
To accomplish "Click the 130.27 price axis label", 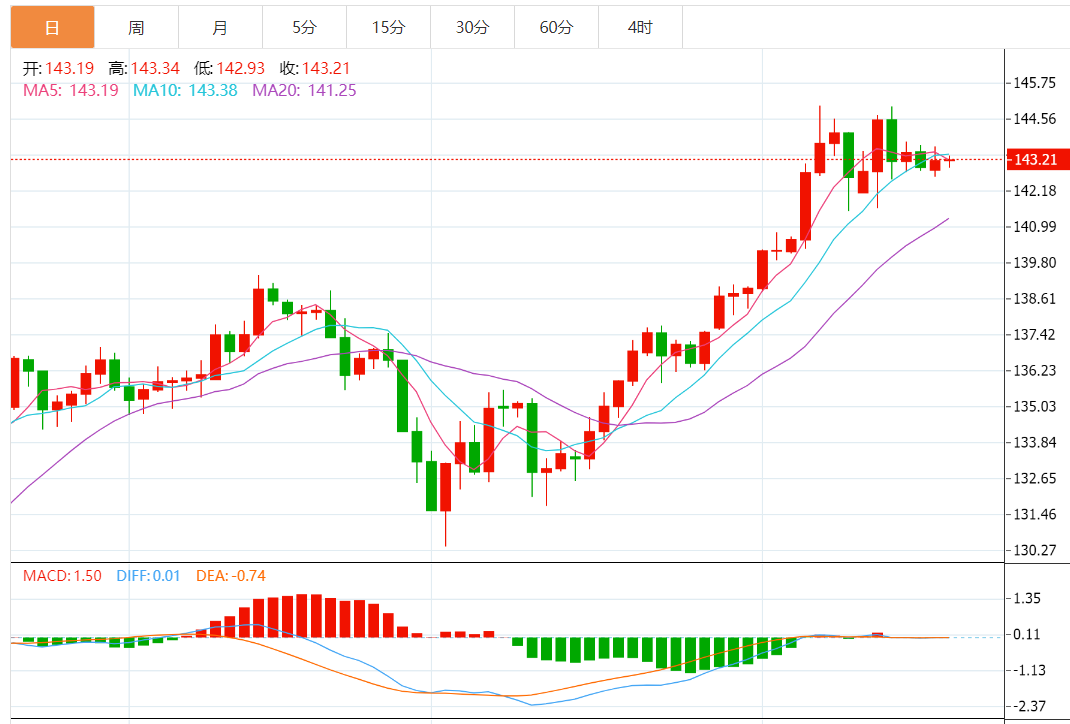I will 1035,550.
